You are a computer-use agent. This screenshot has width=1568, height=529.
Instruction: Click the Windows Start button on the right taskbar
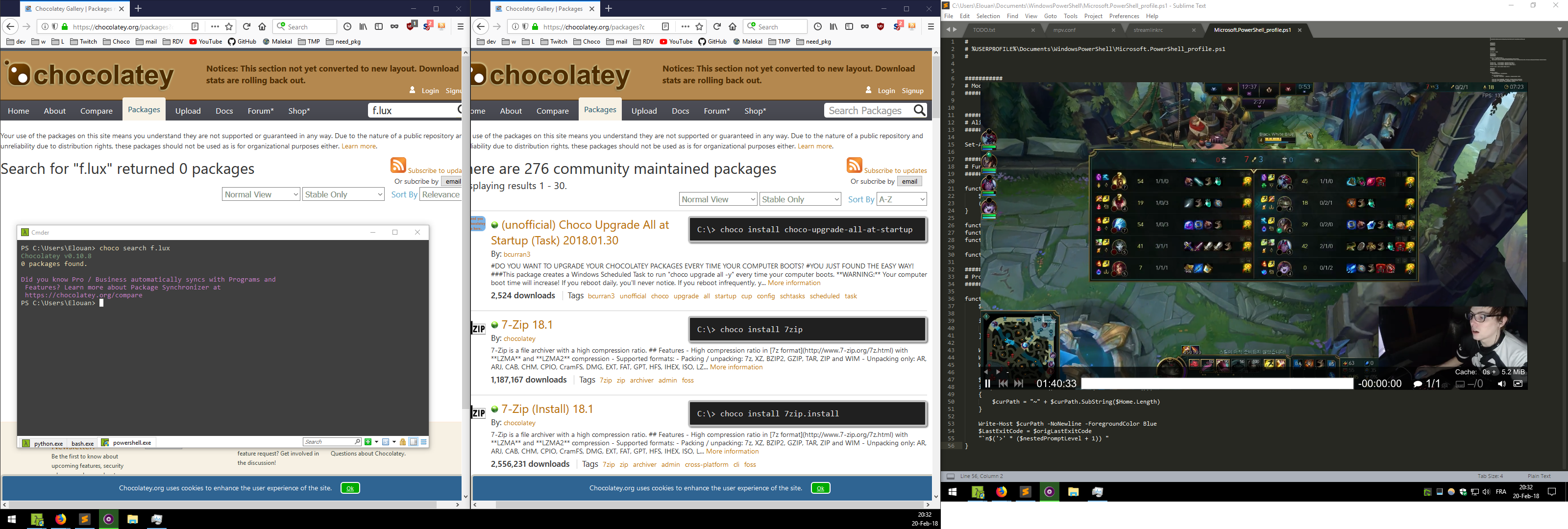point(953,492)
